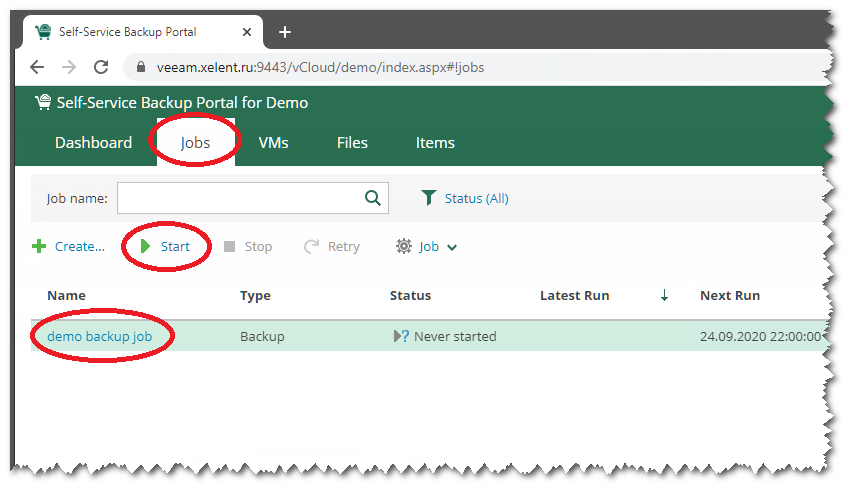851x491 pixels.
Task: Click the magnifier search icon
Action: 373,198
